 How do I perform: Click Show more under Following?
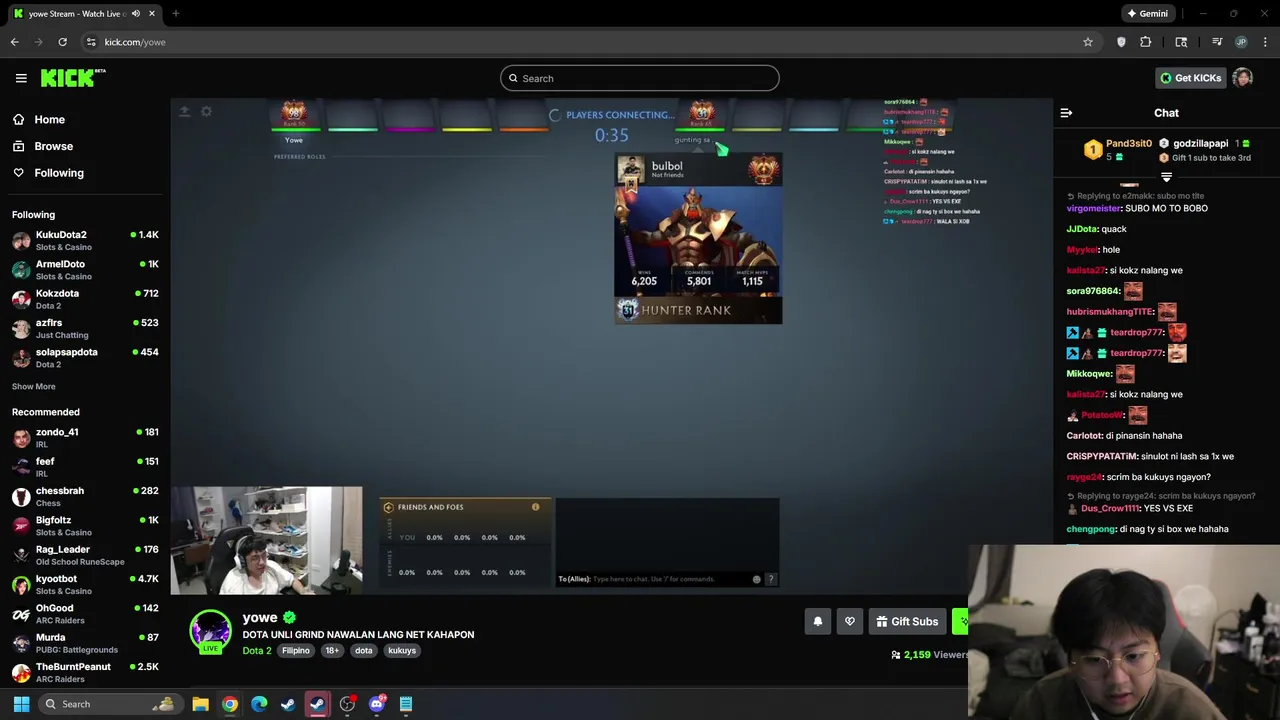(34, 386)
